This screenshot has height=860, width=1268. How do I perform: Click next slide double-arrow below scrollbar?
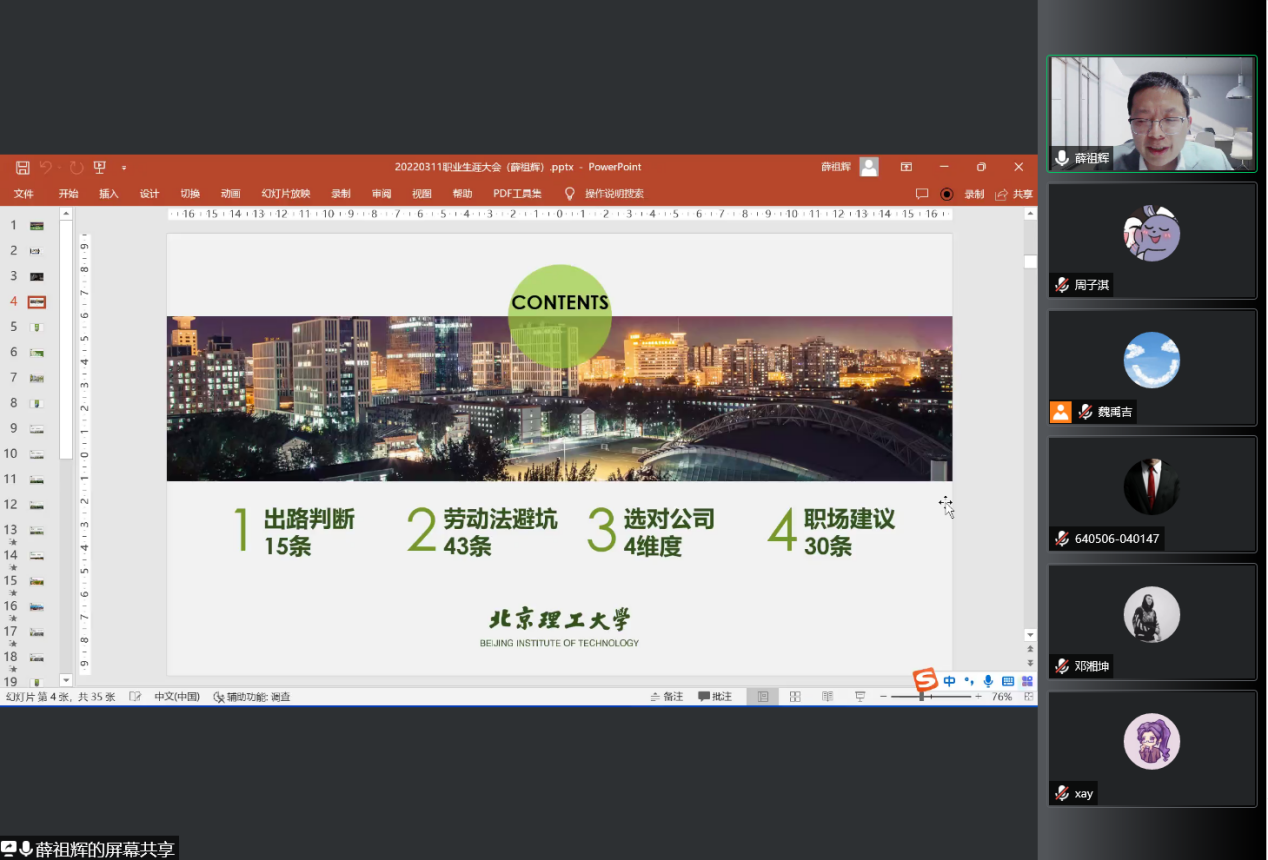1030,663
